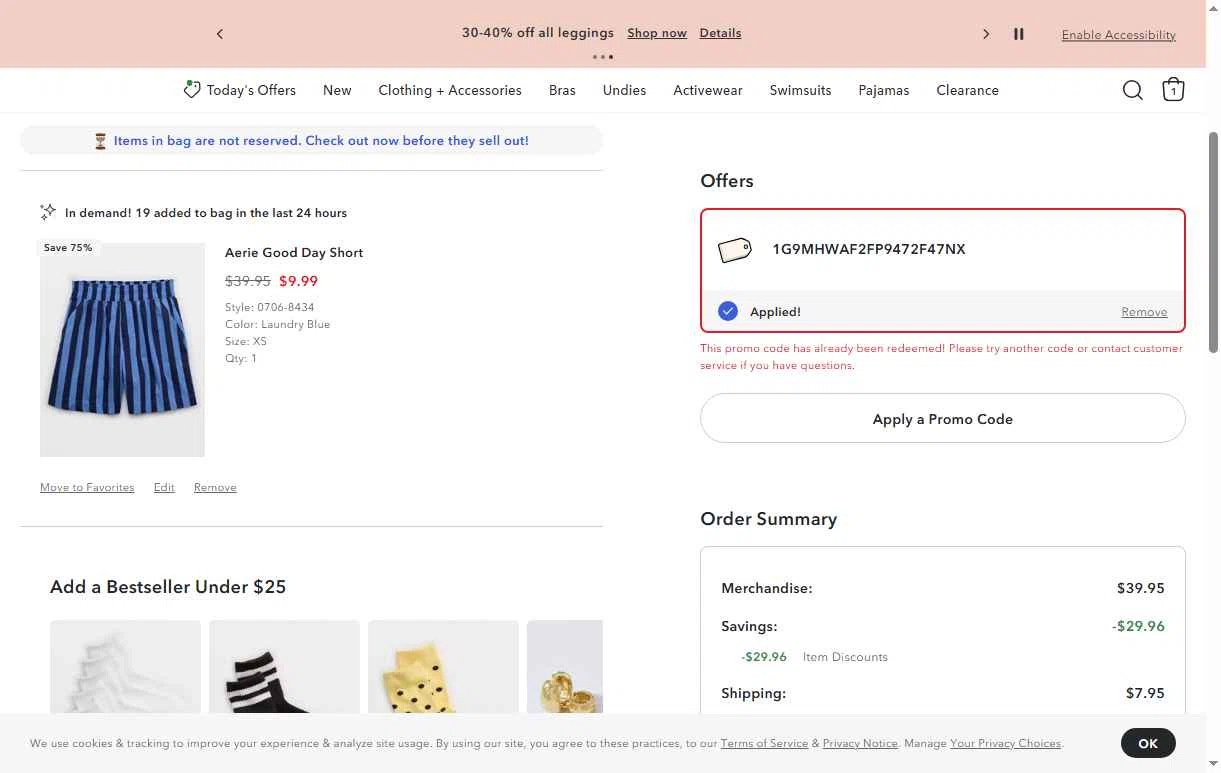Open the Swimsuits menu

coord(800,90)
